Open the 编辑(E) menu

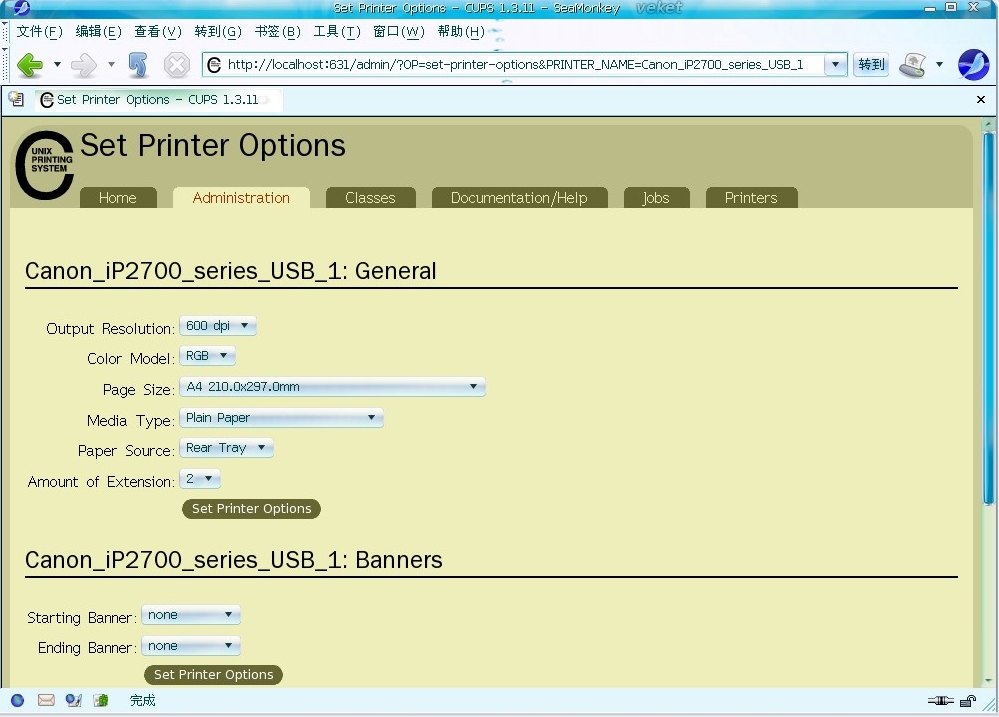[98, 31]
